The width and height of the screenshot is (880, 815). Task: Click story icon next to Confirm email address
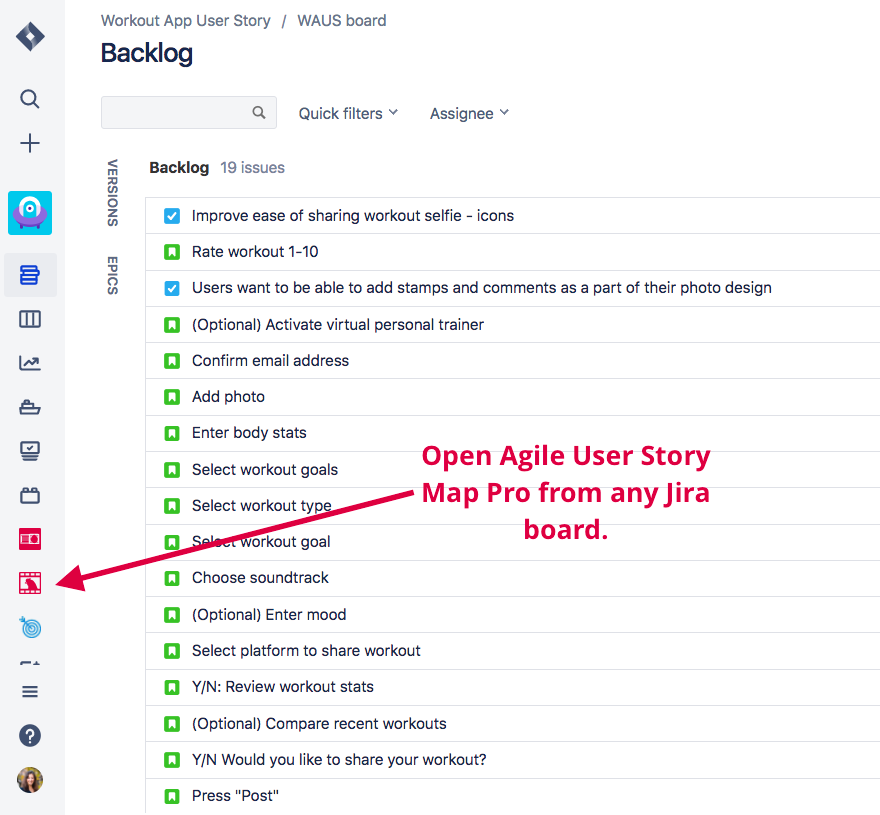(x=172, y=361)
